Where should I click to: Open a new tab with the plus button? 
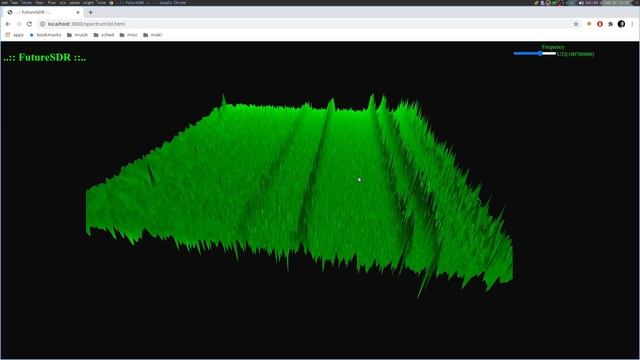pos(91,12)
